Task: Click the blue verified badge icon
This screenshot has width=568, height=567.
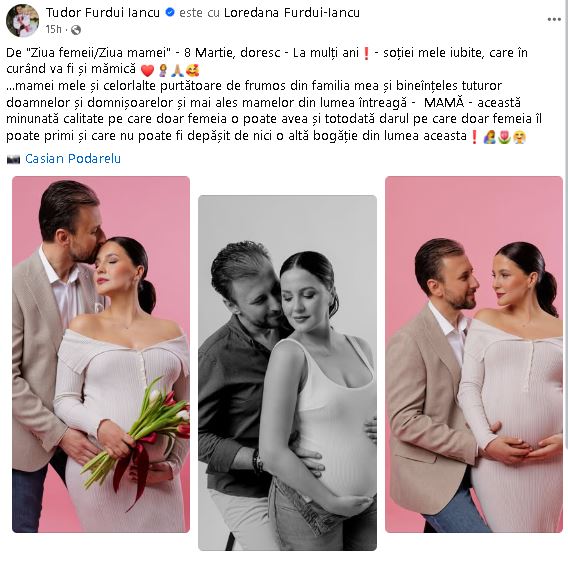Action: pos(170,12)
